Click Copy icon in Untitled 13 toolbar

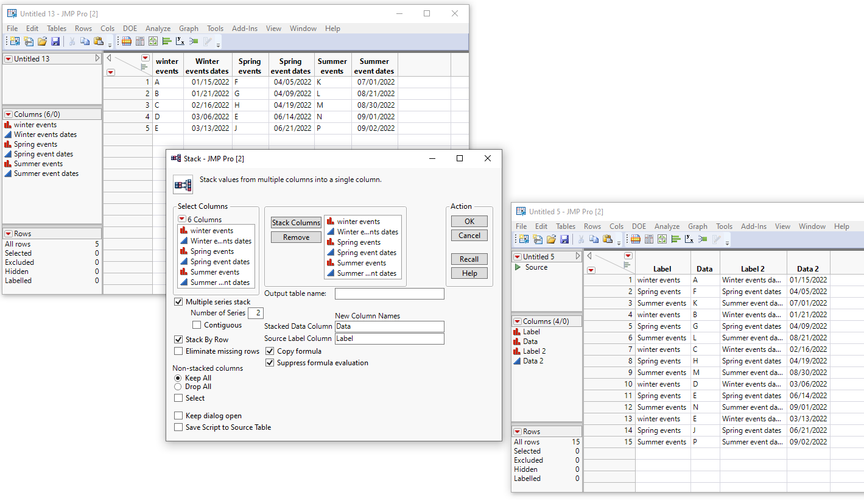85,41
